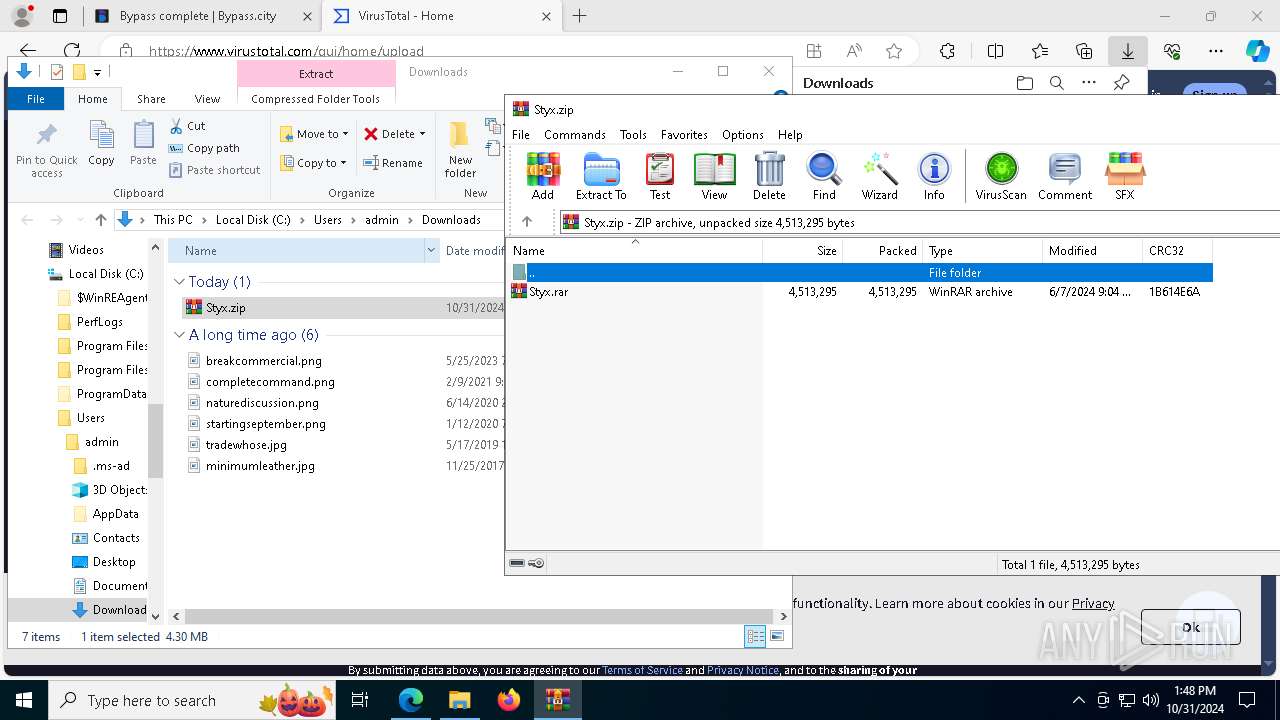This screenshot has height=720, width=1280.
Task: Collapse the Today (1) group
Action: click(x=179, y=282)
